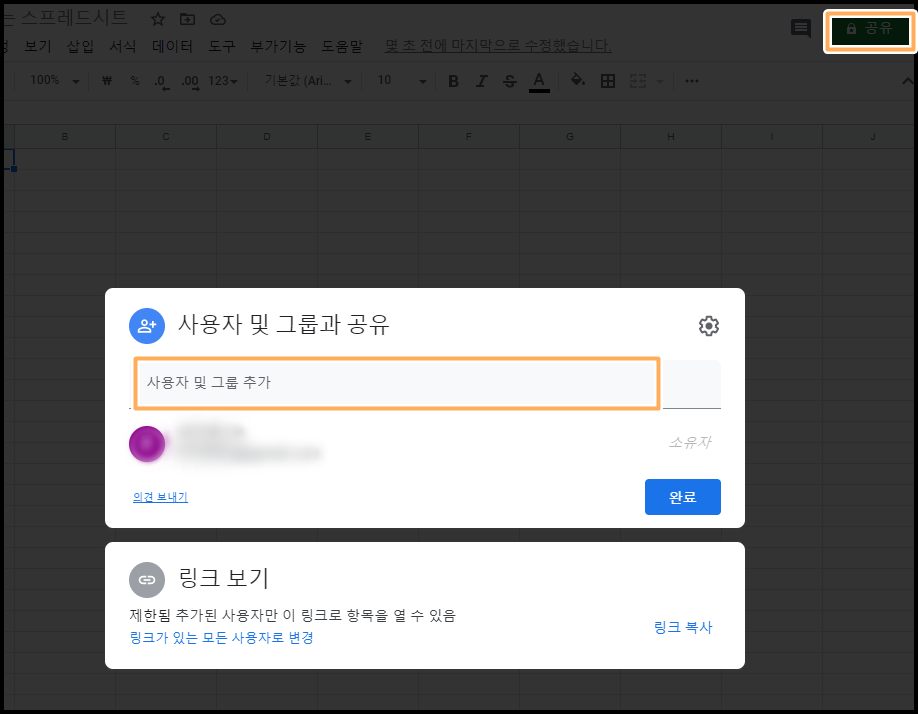Star the spreadsheet with the star icon

(x=157, y=19)
